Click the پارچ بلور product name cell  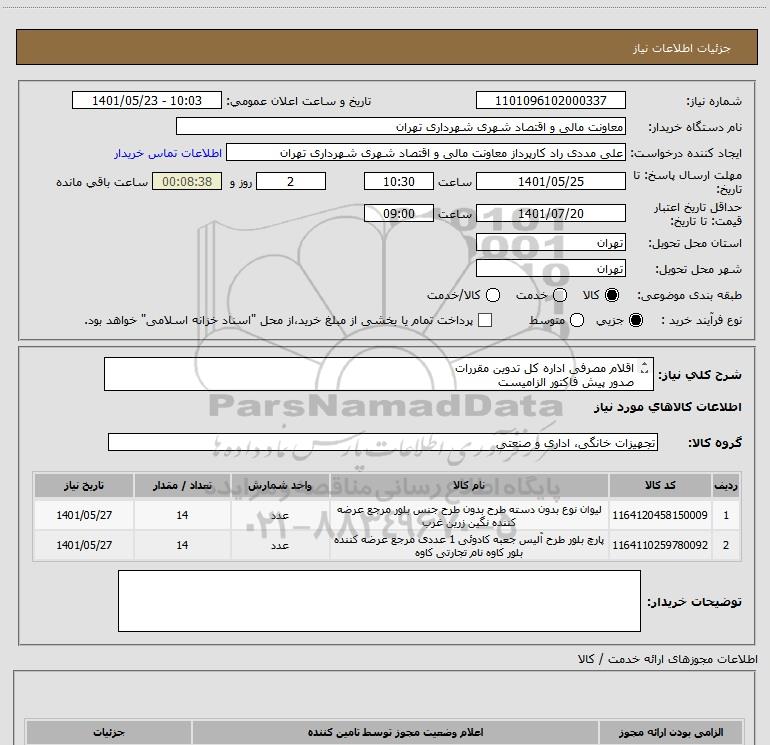469,546
